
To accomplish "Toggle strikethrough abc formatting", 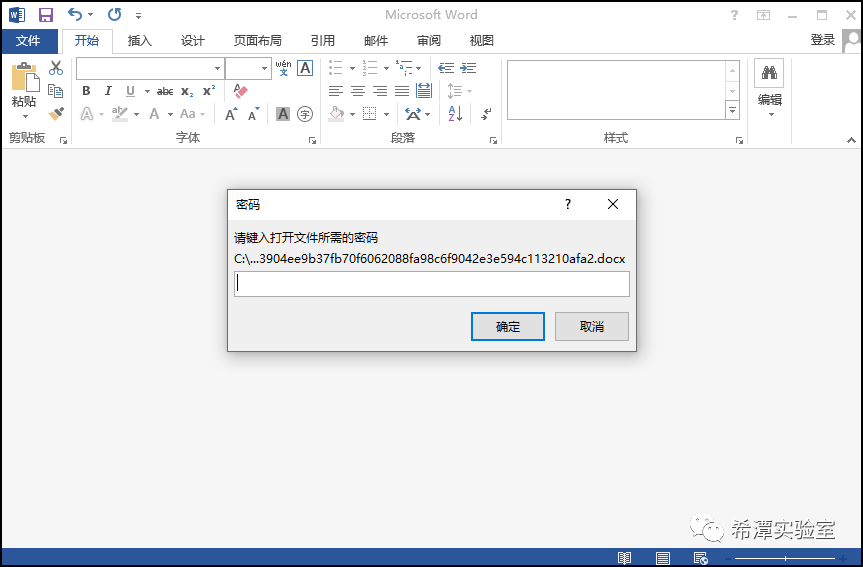I will click(165, 91).
